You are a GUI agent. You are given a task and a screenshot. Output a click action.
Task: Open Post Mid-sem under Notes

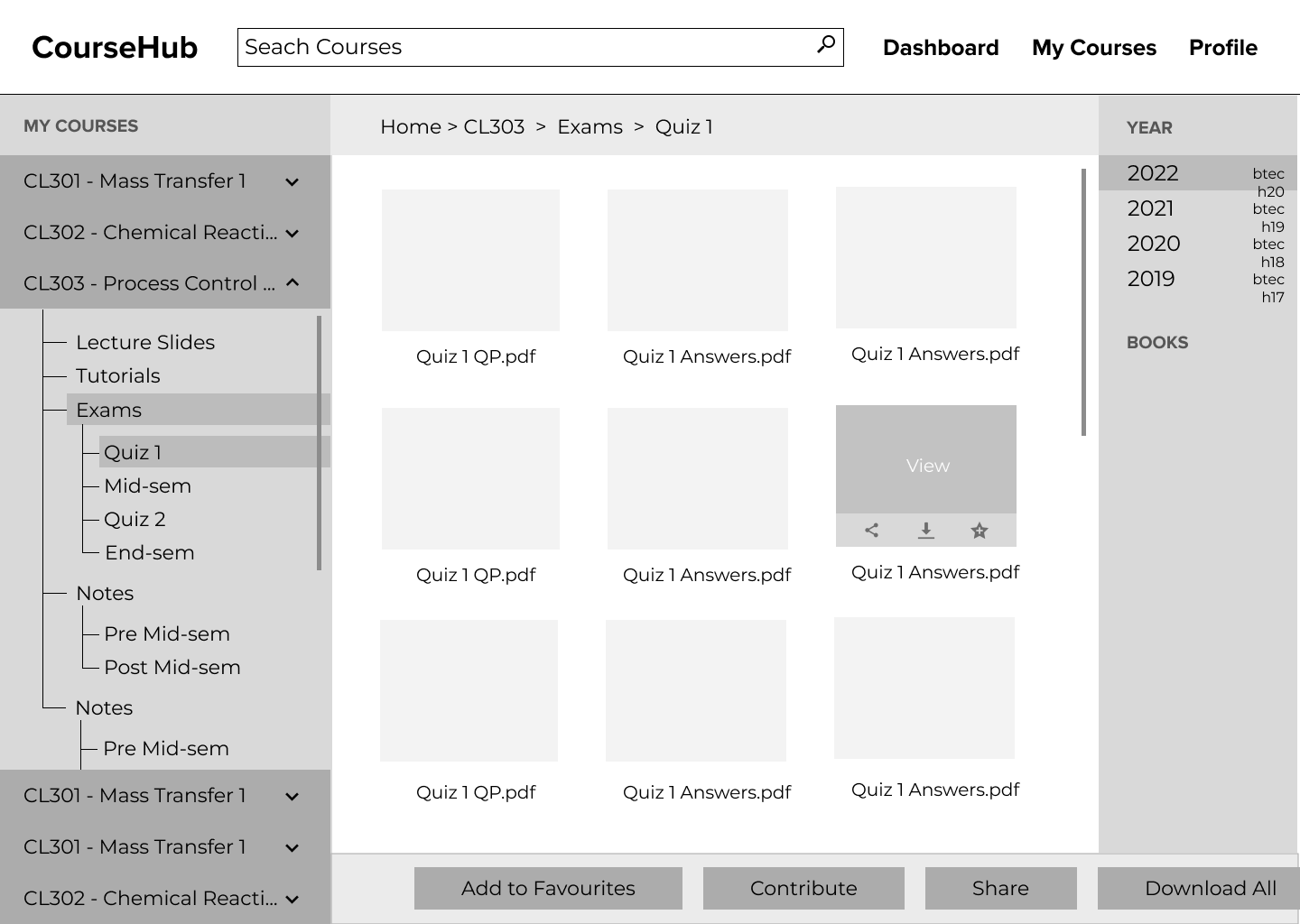tap(172, 668)
